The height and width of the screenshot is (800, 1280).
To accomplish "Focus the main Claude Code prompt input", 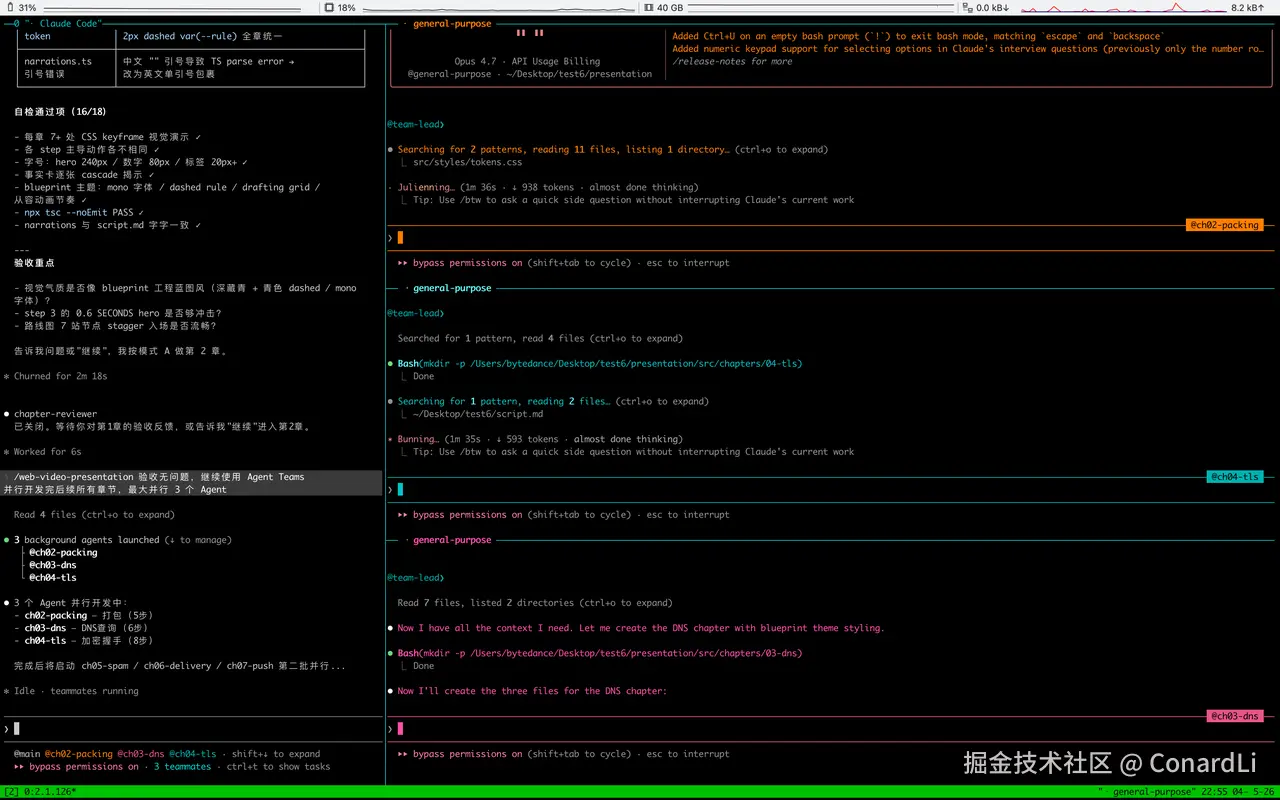I will [192, 728].
